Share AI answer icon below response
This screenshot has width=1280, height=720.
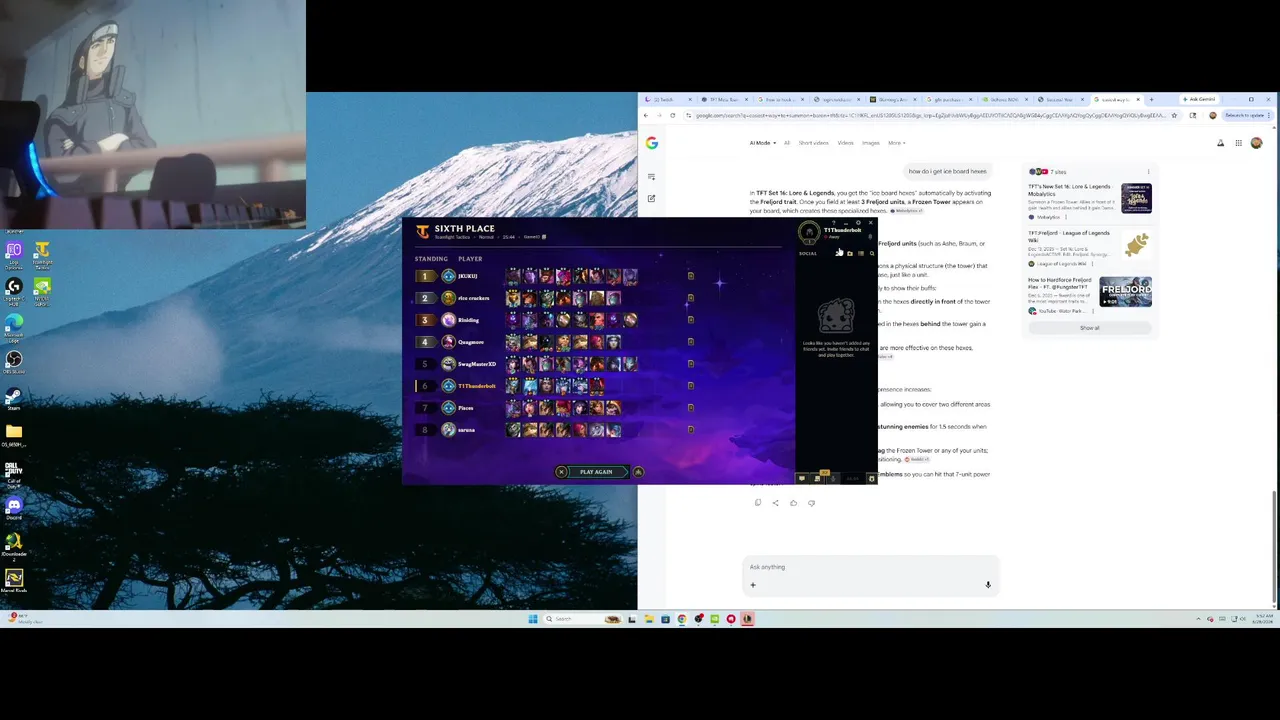(x=775, y=503)
